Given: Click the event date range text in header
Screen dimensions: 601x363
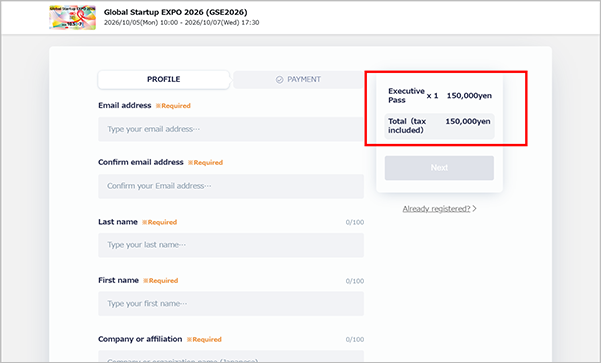Looking at the screenshot, I should click(x=182, y=23).
